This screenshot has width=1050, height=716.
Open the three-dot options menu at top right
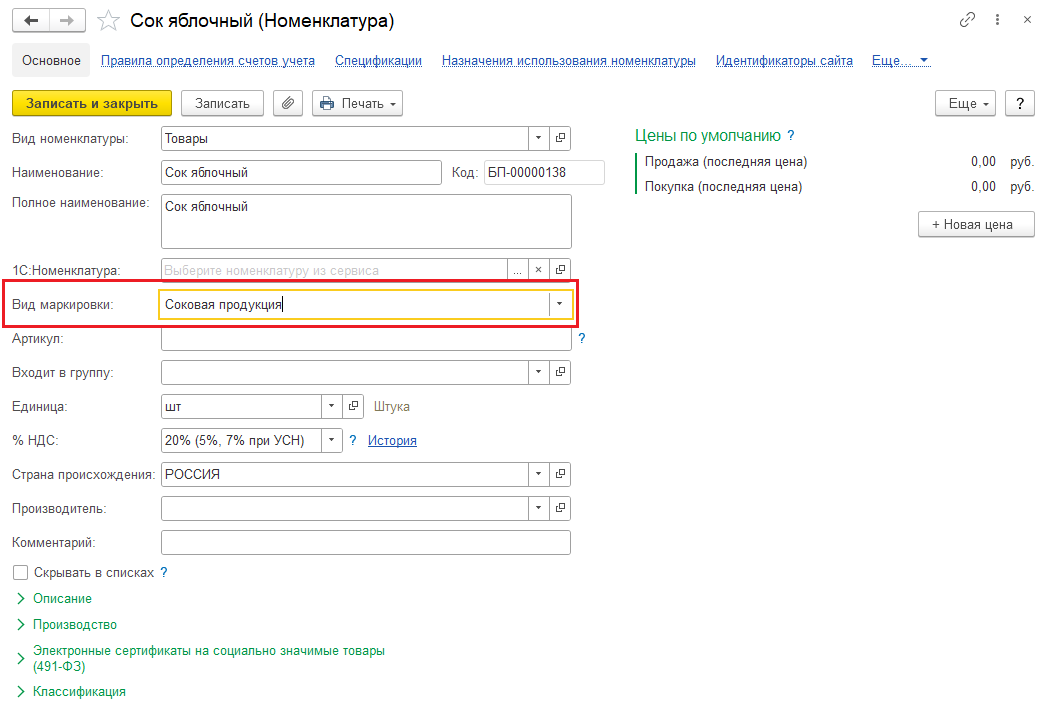click(997, 19)
